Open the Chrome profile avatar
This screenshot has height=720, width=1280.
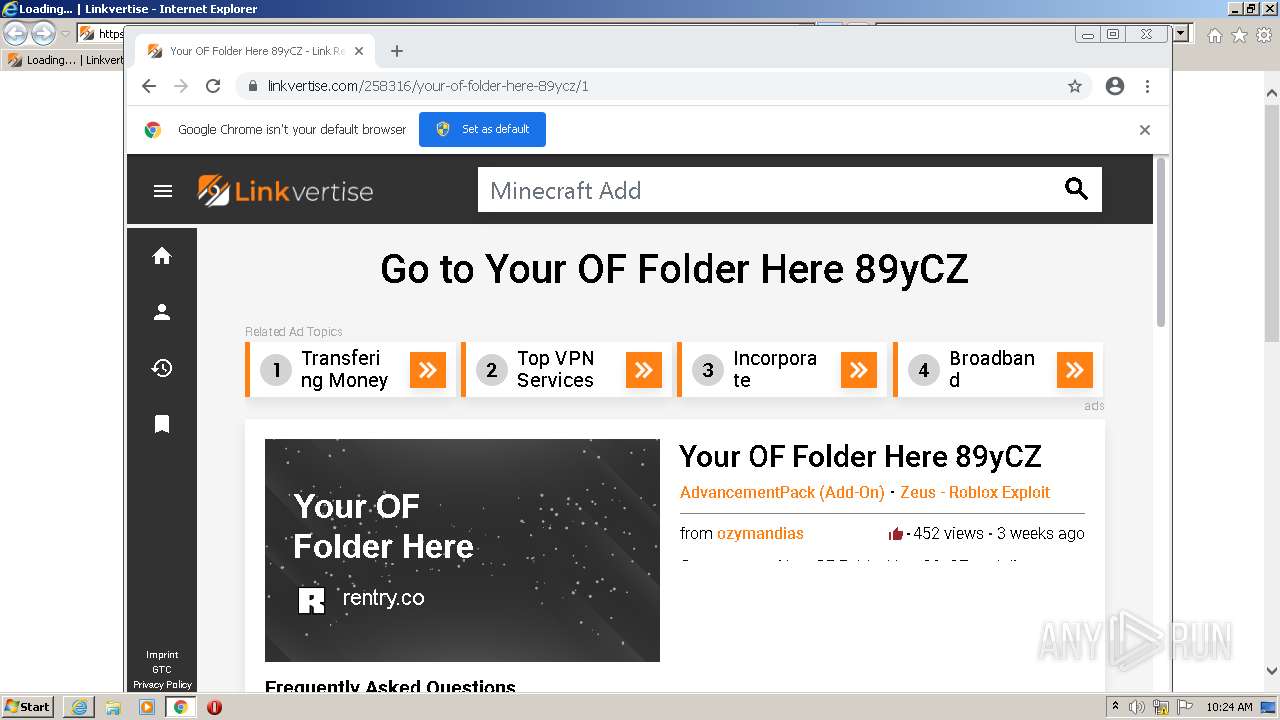[x=1115, y=86]
